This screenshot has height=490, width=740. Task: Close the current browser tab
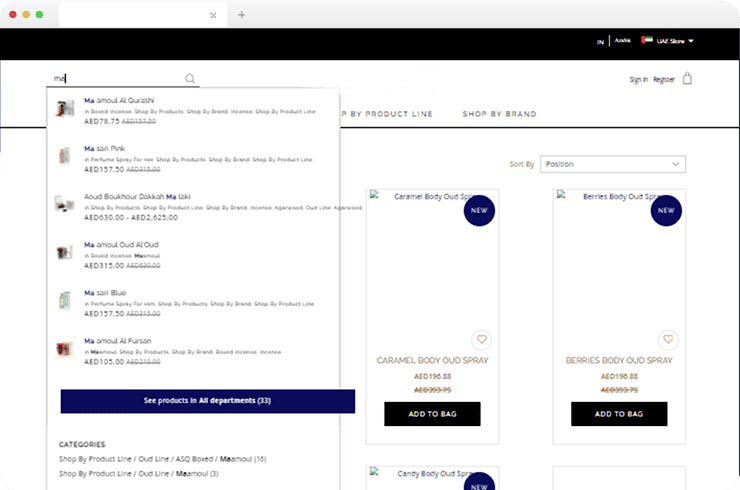coord(213,15)
